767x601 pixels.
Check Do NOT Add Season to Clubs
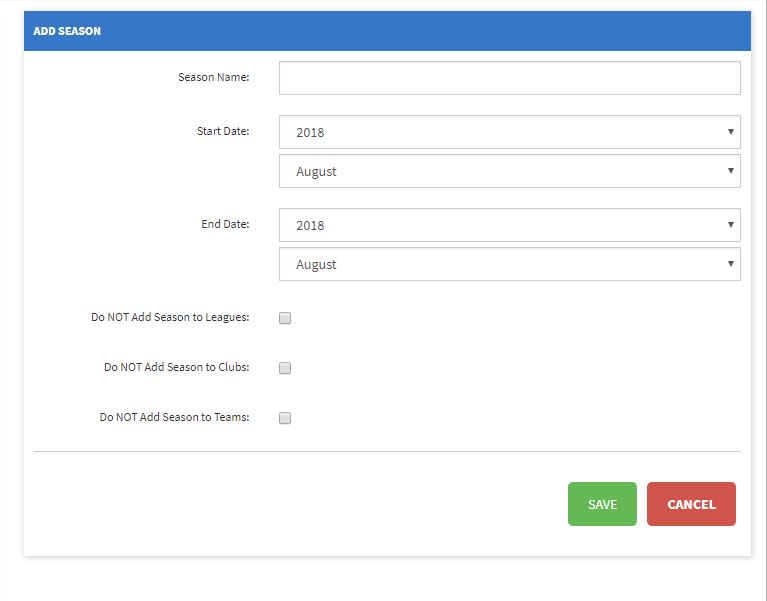pos(285,368)
